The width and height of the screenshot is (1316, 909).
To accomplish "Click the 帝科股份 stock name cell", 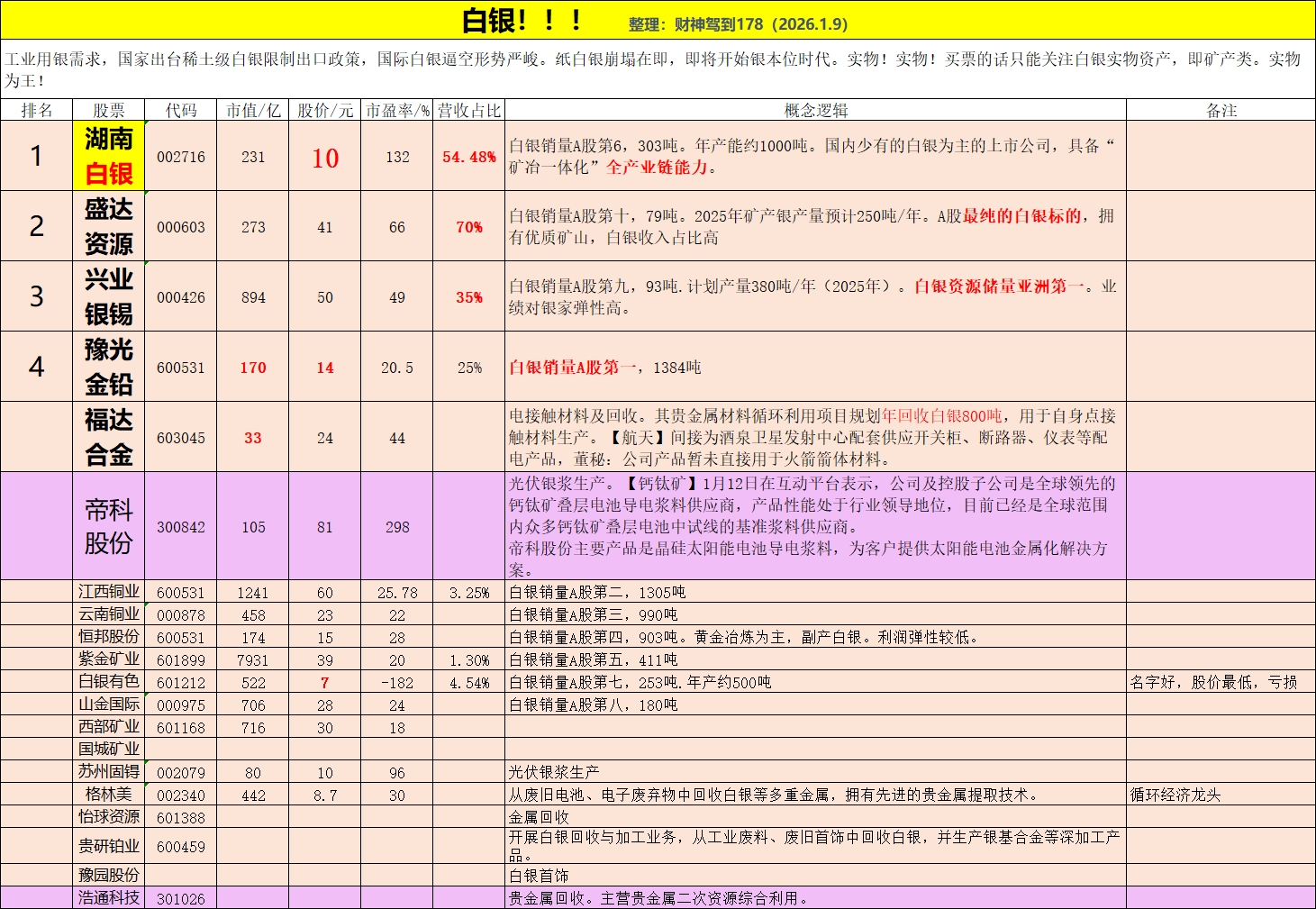I will pos(109,526).
